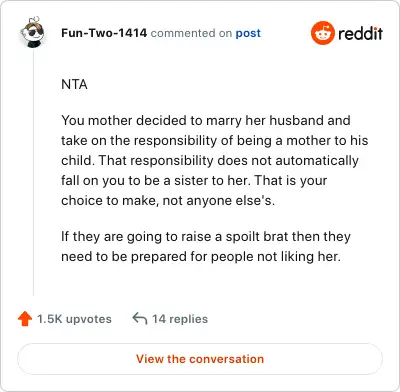Image resolution: width=400 pixels, height=392 pixels.
Task: Click the orange upvote arrow icon
Action: (x=25, y=319)
